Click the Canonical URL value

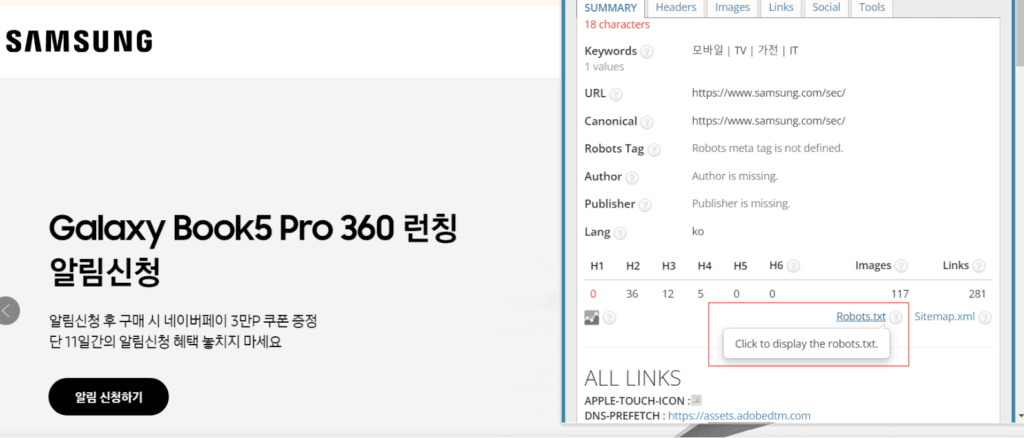pos(769,121)
